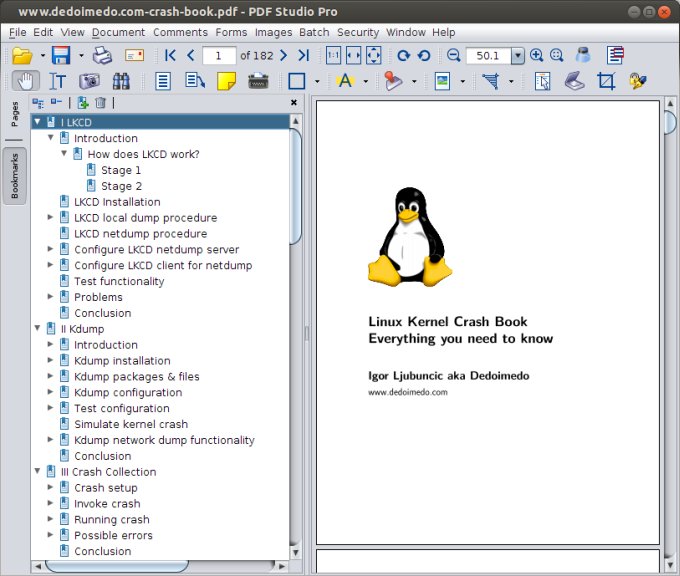This screenshot has width=680, height=576.
Task: Go to the Stage 1 bookmark
Action: pos(121,170)
